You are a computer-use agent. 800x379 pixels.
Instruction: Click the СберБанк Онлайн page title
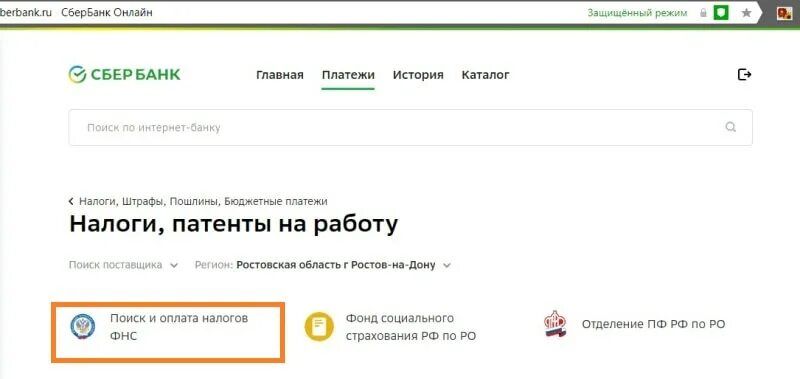[107, 12]
